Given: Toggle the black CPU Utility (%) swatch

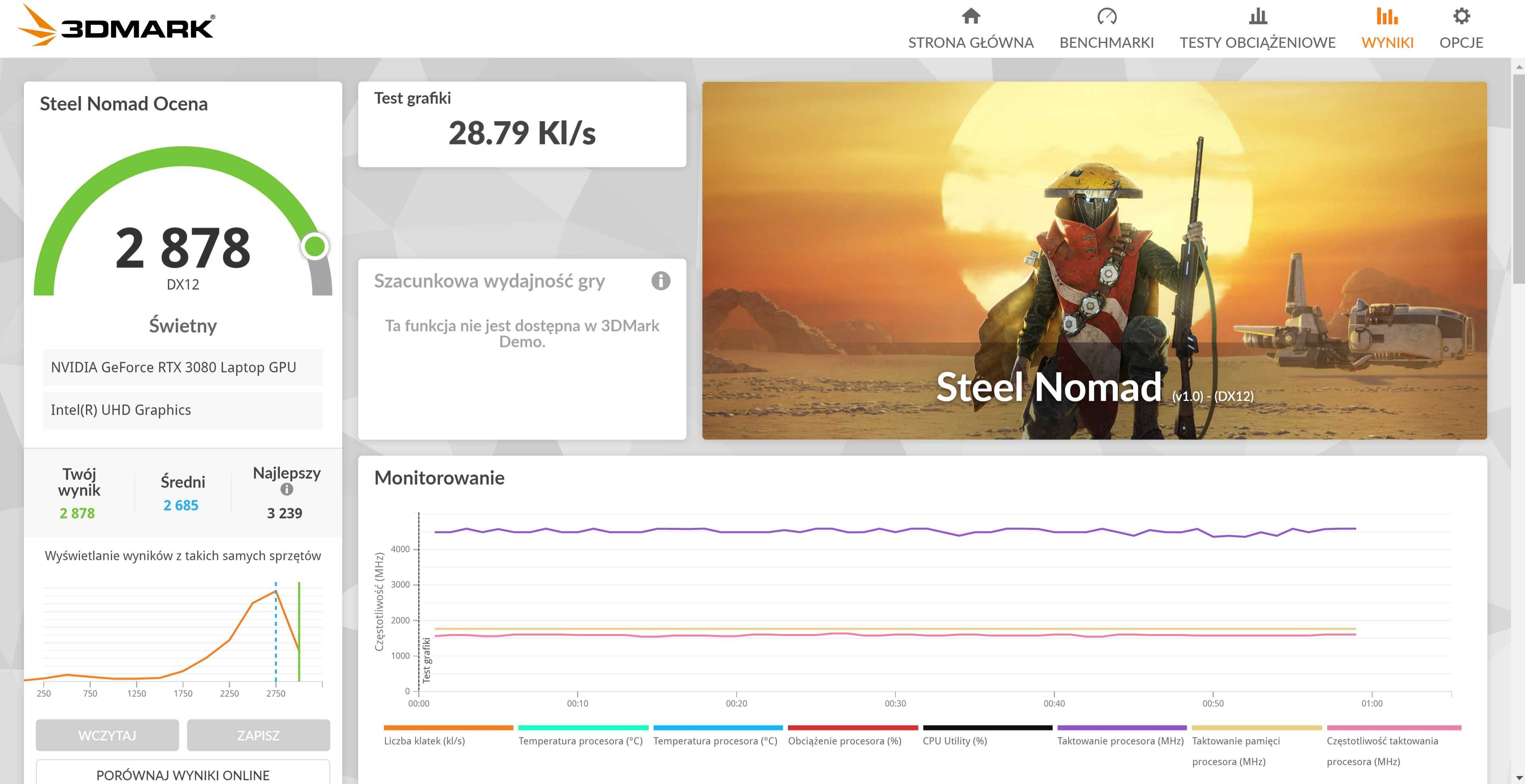Looking at the screenshot, I should (987, 727).
